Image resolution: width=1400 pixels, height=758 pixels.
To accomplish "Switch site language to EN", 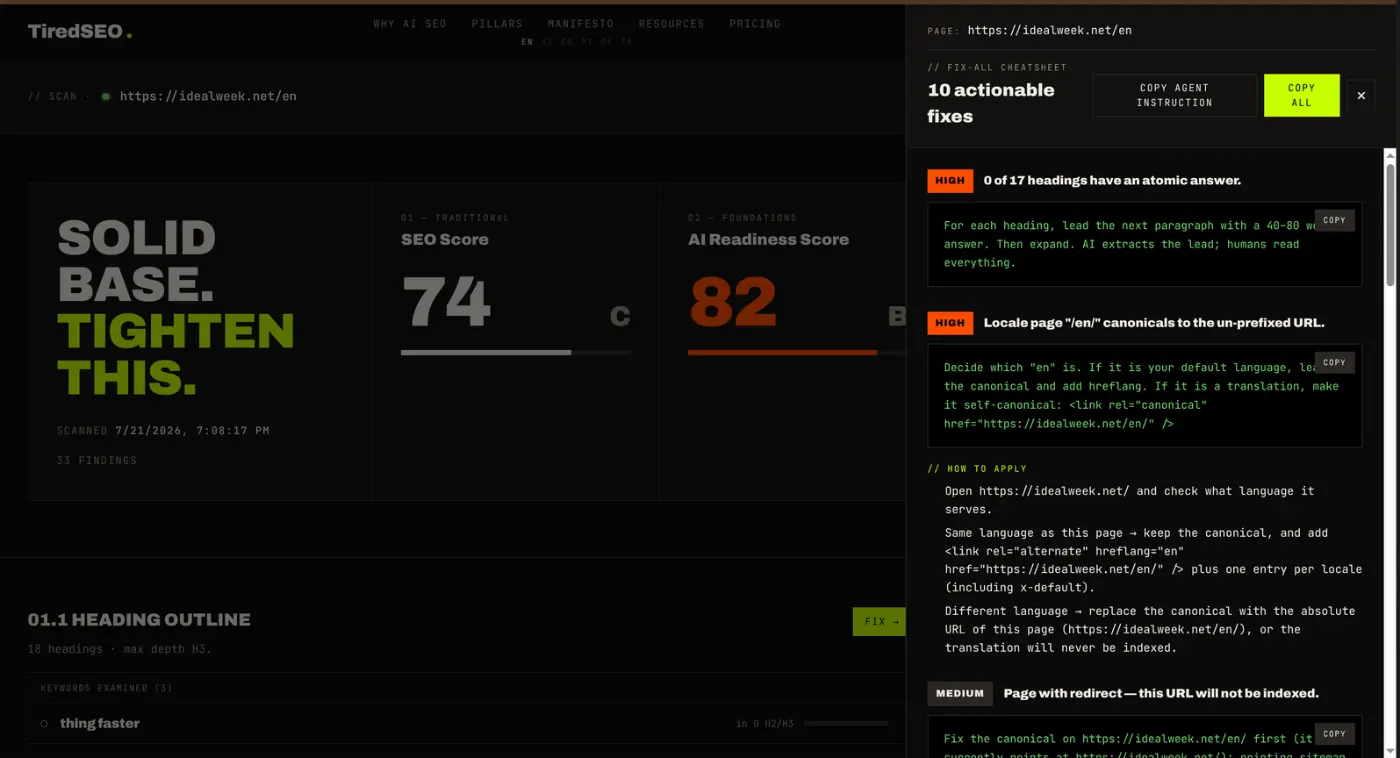I will tap(527, 42).
